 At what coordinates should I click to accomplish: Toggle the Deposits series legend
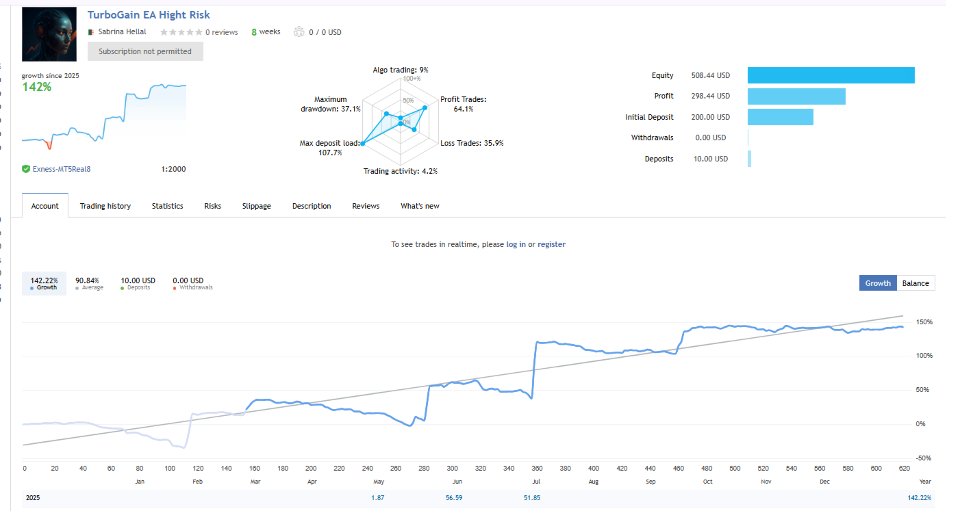pos(137,283)
